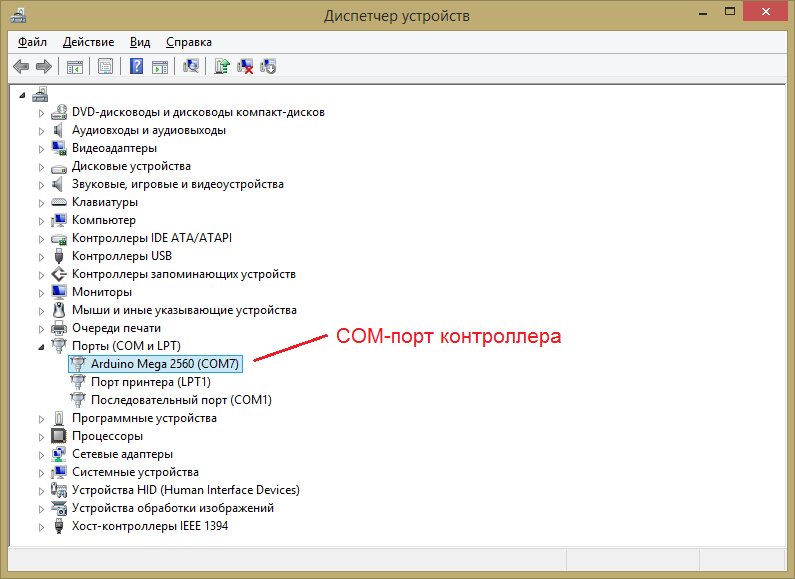Click the Update driver software icon
The image size is (795, 579).
coord(222,66)
